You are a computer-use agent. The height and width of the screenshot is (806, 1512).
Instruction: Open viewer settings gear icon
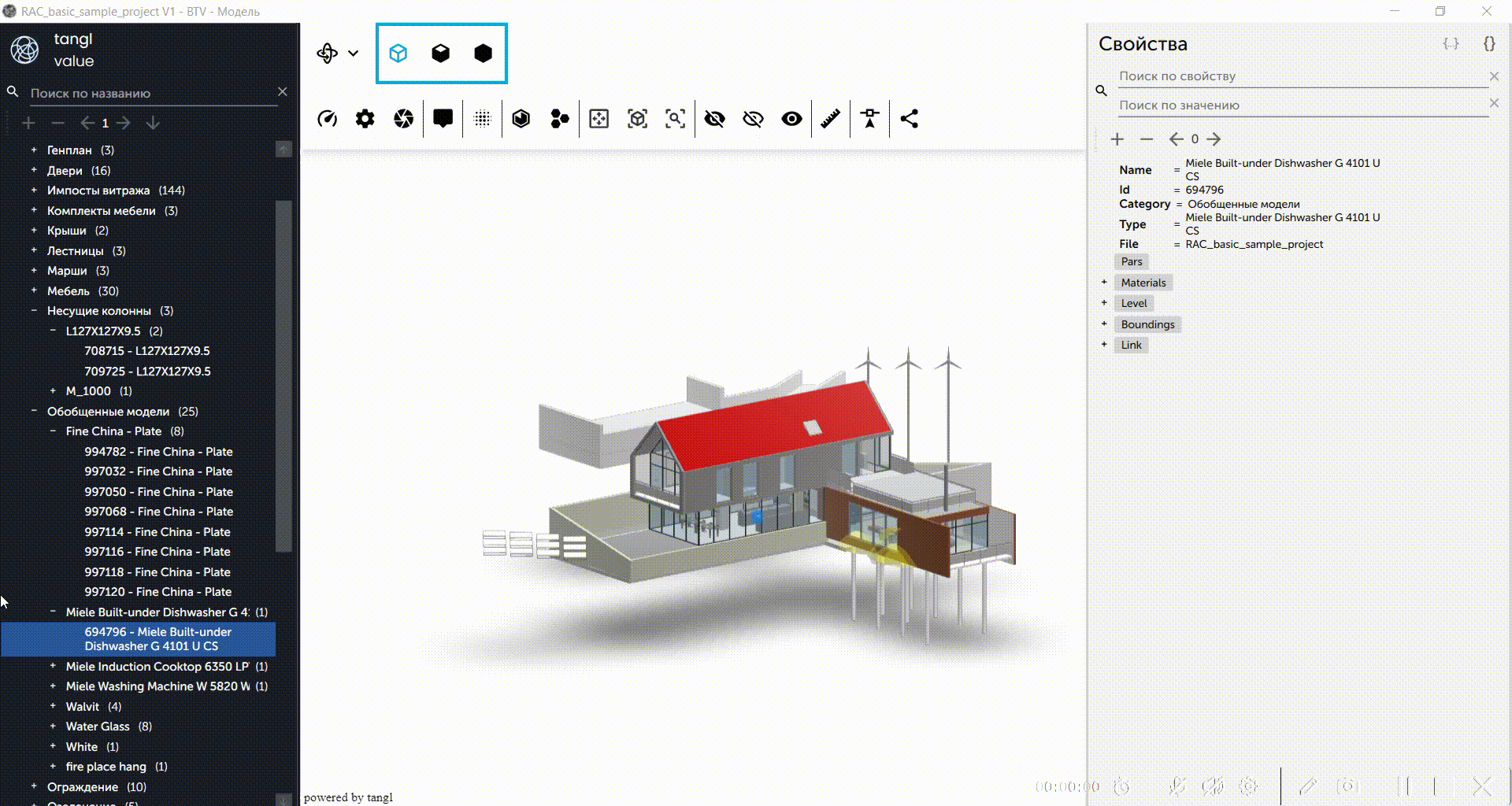(365, 119)
